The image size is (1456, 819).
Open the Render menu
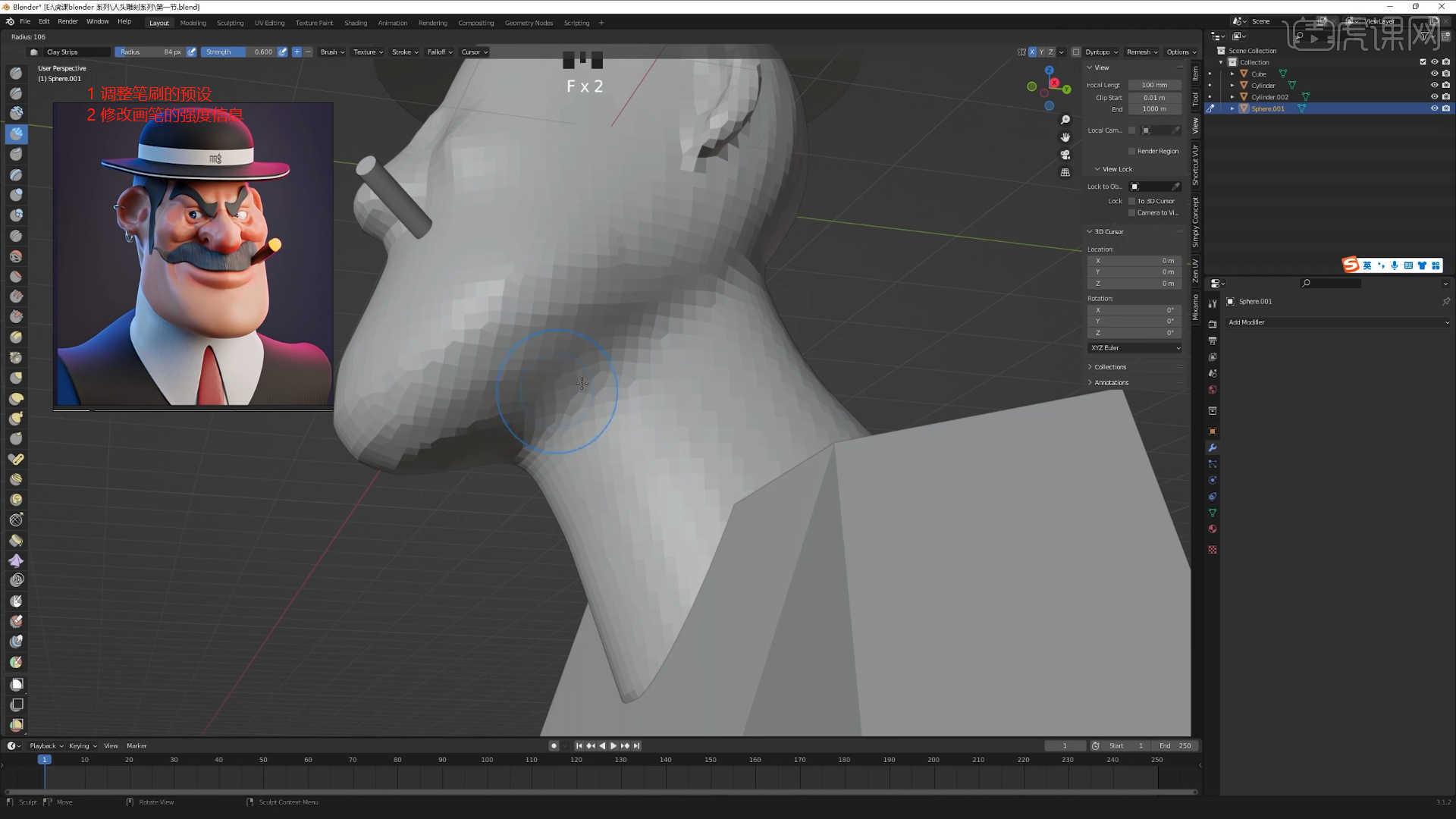(x=67, y=21)
